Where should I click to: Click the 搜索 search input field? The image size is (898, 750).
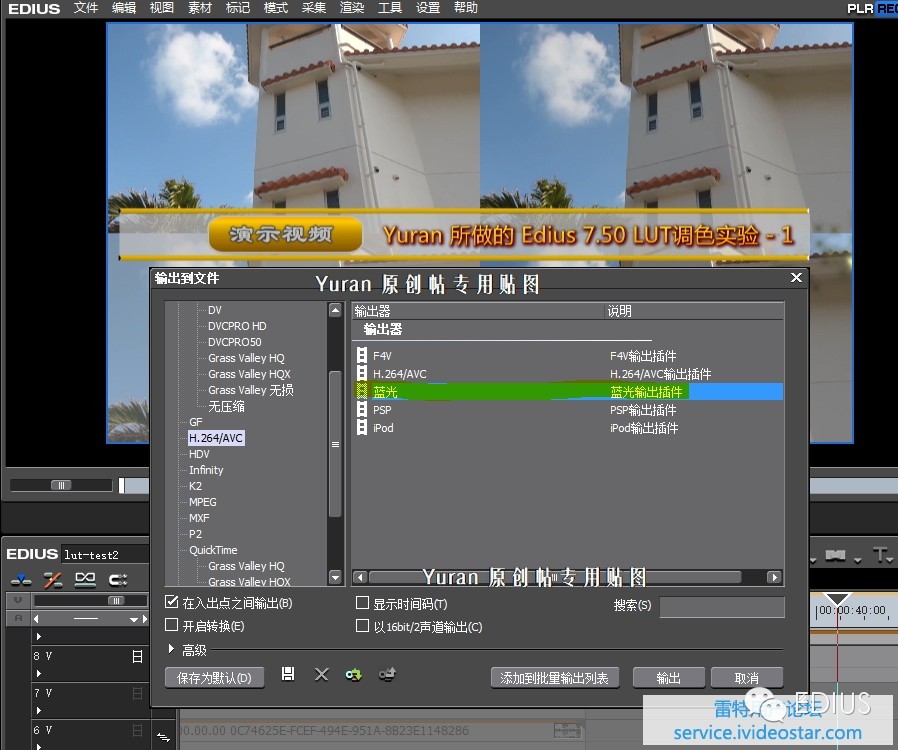721,606
